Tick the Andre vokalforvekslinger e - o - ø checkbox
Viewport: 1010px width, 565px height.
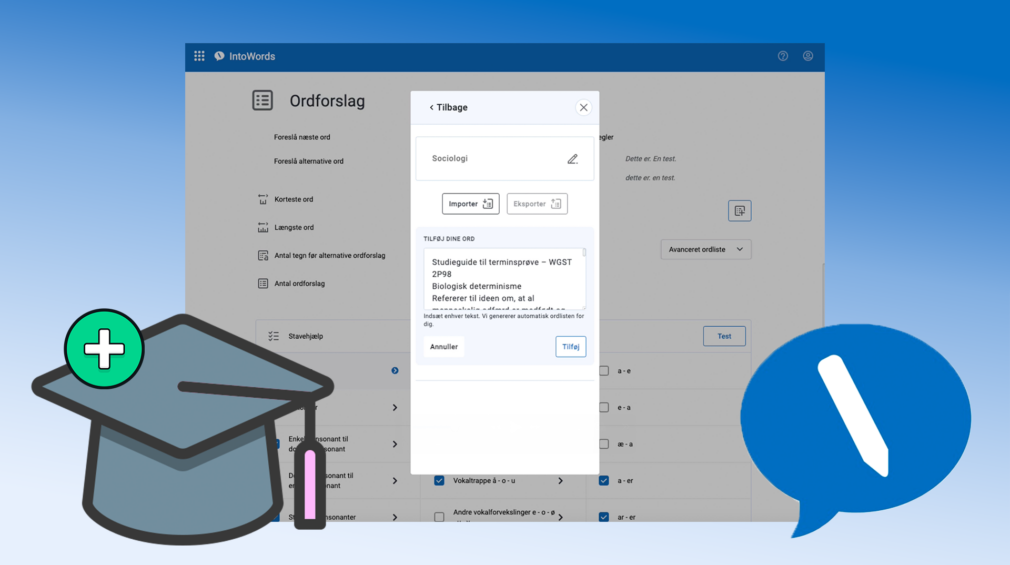(x=439, y=517)
